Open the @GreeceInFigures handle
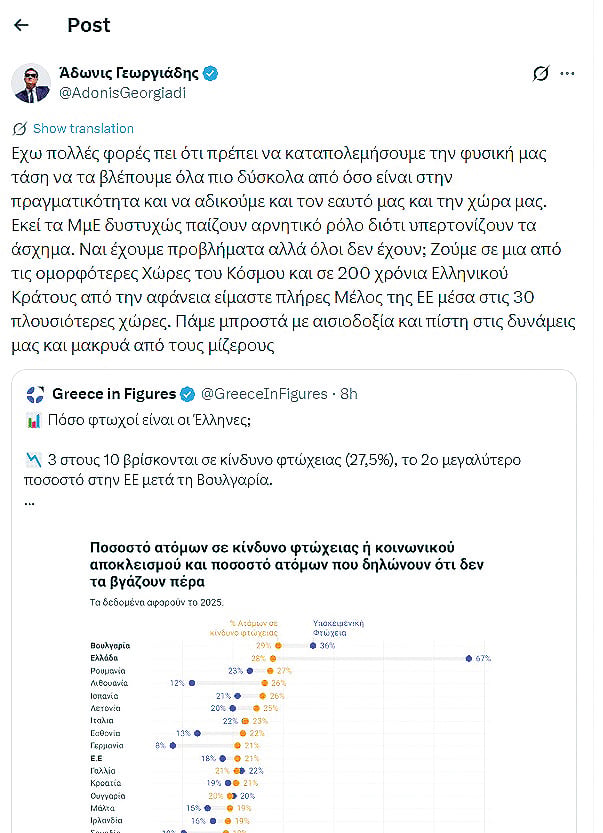The height and width of the screenshot is (833, 603). [x=264, y=394]
